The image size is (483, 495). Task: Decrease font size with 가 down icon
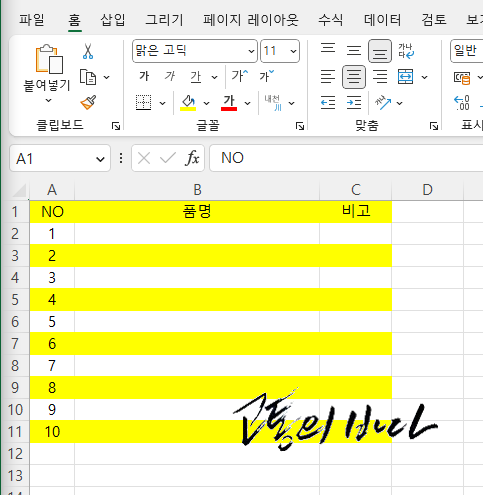pyautogui.click(x=267, y=76)
